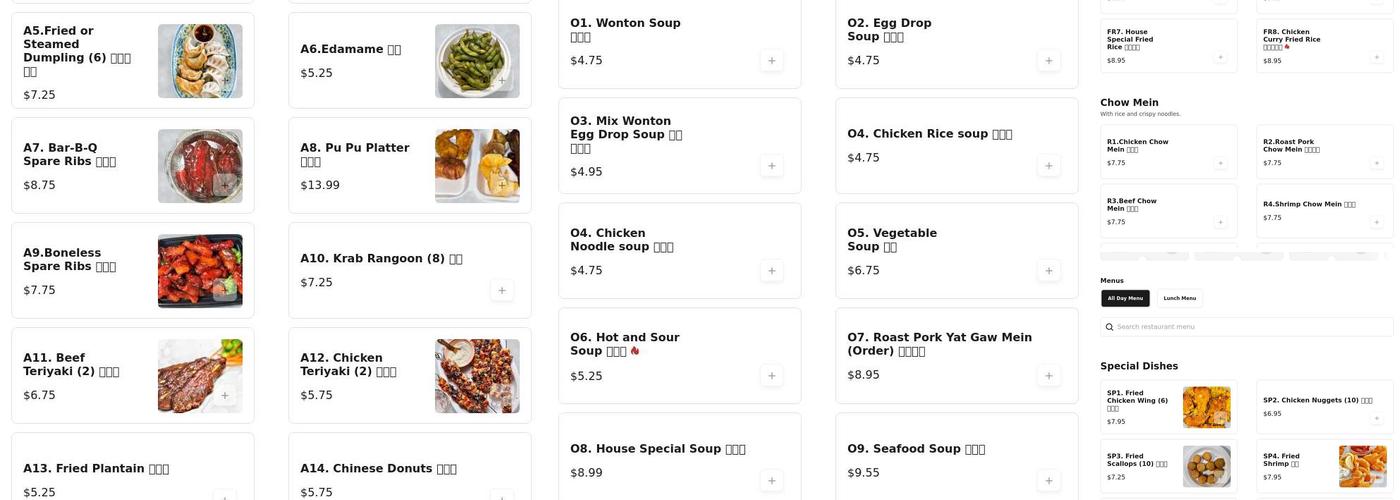Open the A6. Edamame food photo
This screenshot has width=1400, height=500.
(x=476, y=60)
